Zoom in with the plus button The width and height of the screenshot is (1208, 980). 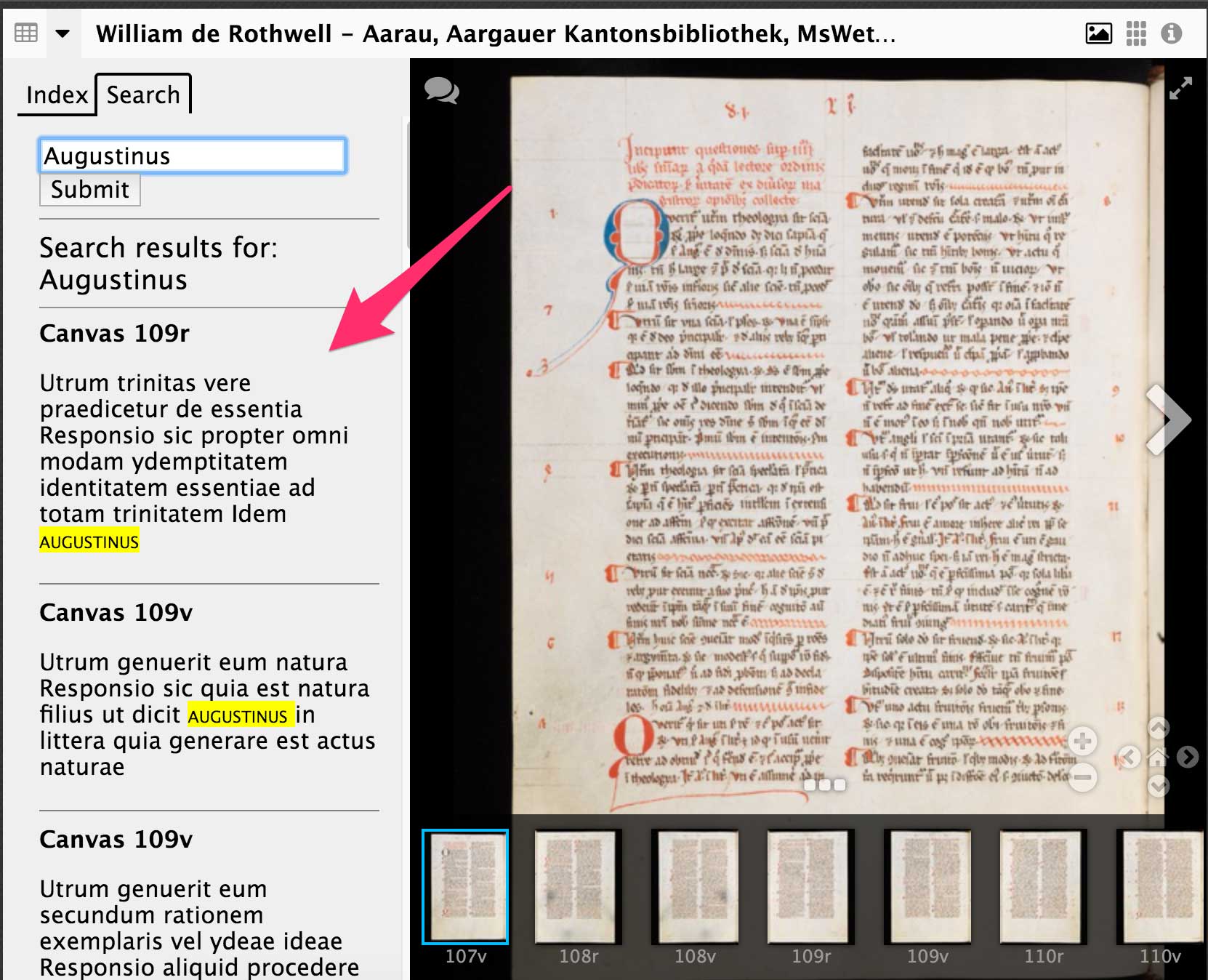(1082, 741)
